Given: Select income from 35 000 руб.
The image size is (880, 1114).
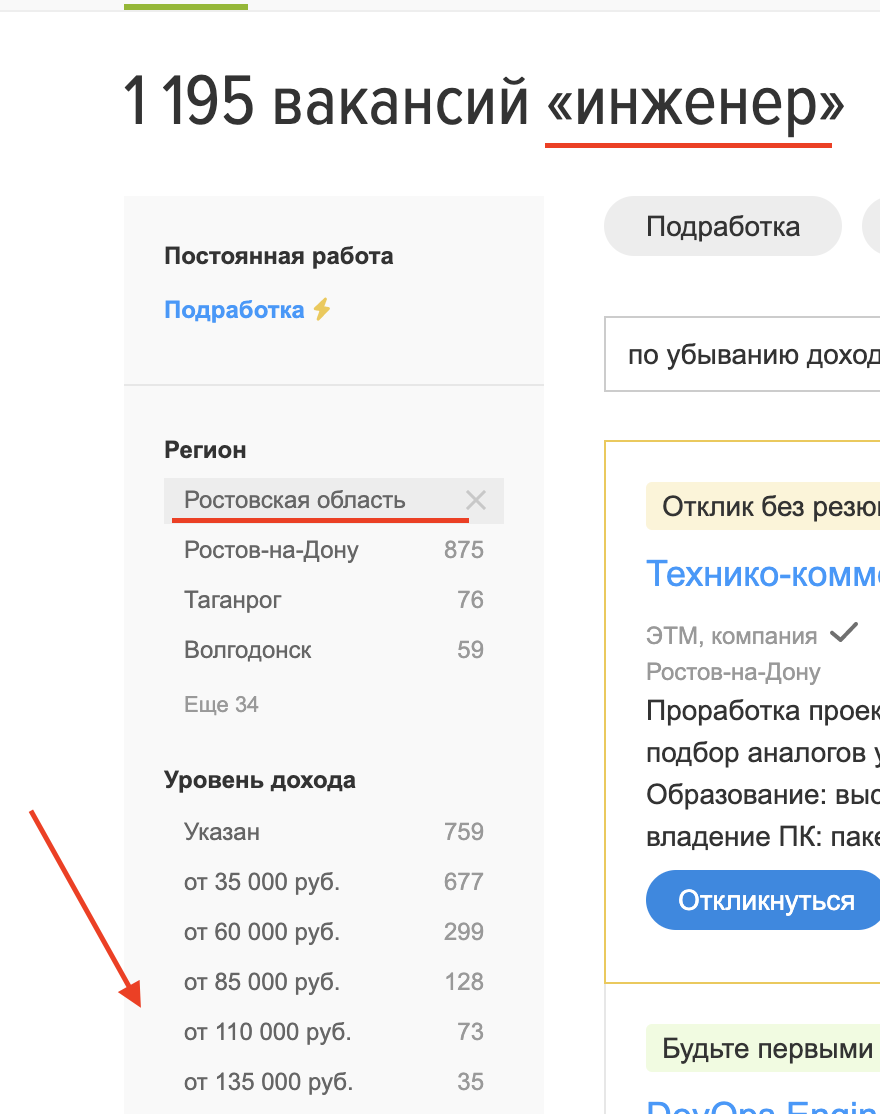Looking at the screenshot, I should coord(262,882).
